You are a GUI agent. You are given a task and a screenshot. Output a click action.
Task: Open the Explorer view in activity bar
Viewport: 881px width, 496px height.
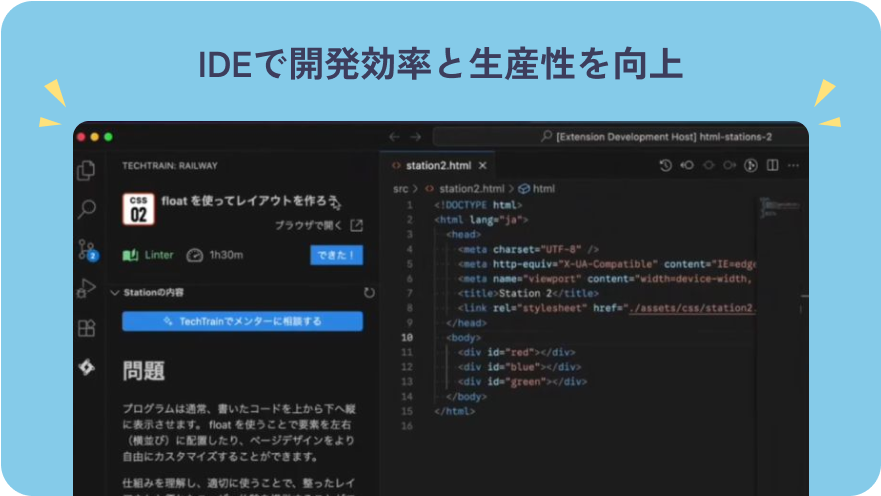point(87,170)
